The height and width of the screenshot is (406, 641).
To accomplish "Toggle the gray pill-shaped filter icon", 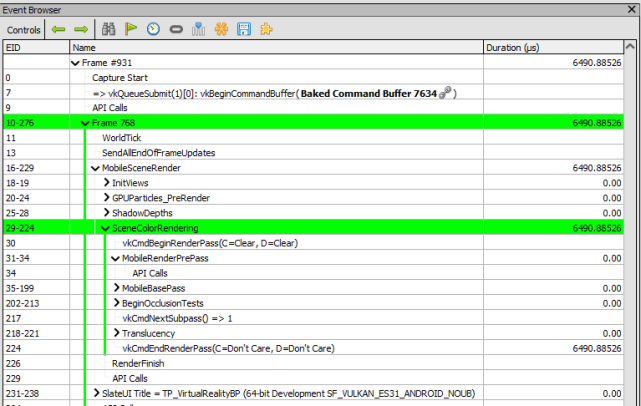I will pos(176,29).
